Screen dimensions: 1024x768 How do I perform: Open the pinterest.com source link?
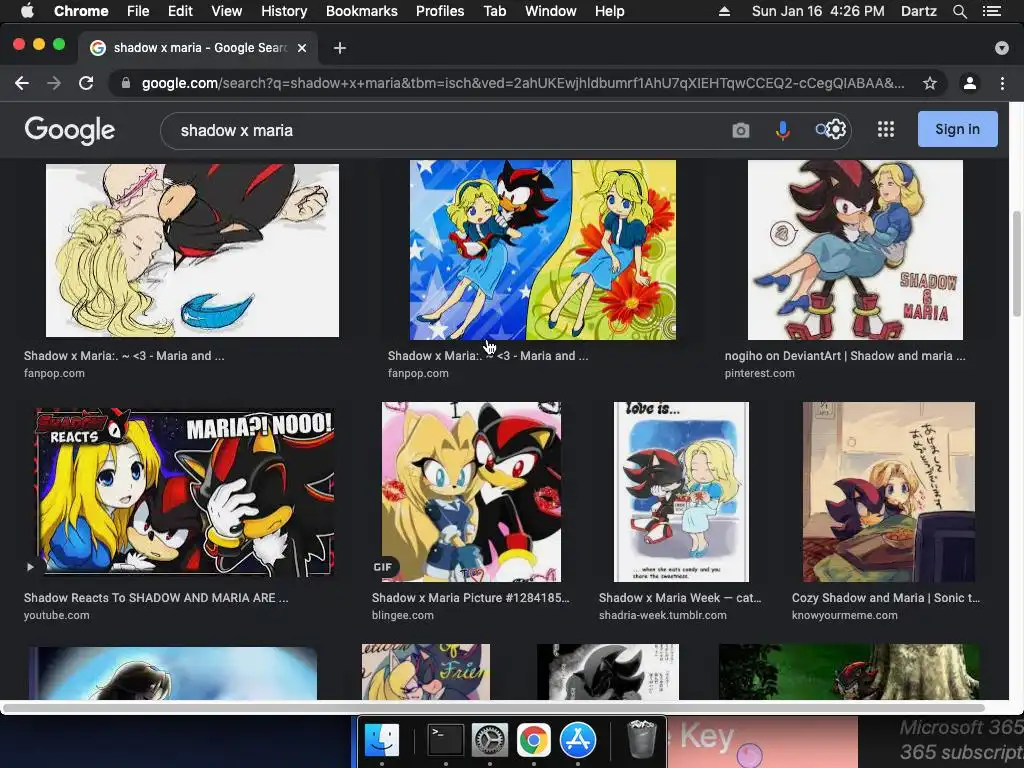coord(760,374)
